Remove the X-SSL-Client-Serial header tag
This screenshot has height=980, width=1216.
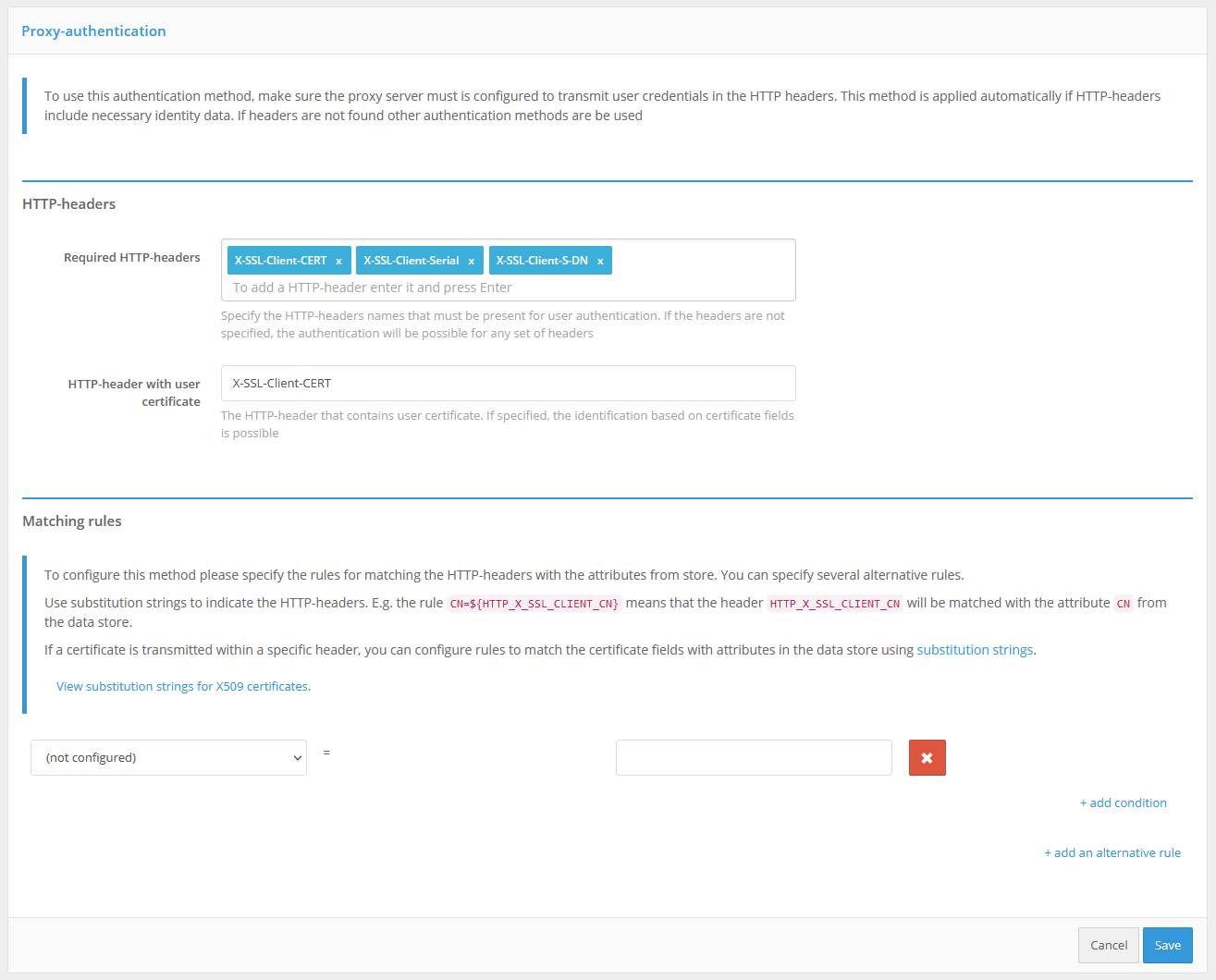point(471,262)
